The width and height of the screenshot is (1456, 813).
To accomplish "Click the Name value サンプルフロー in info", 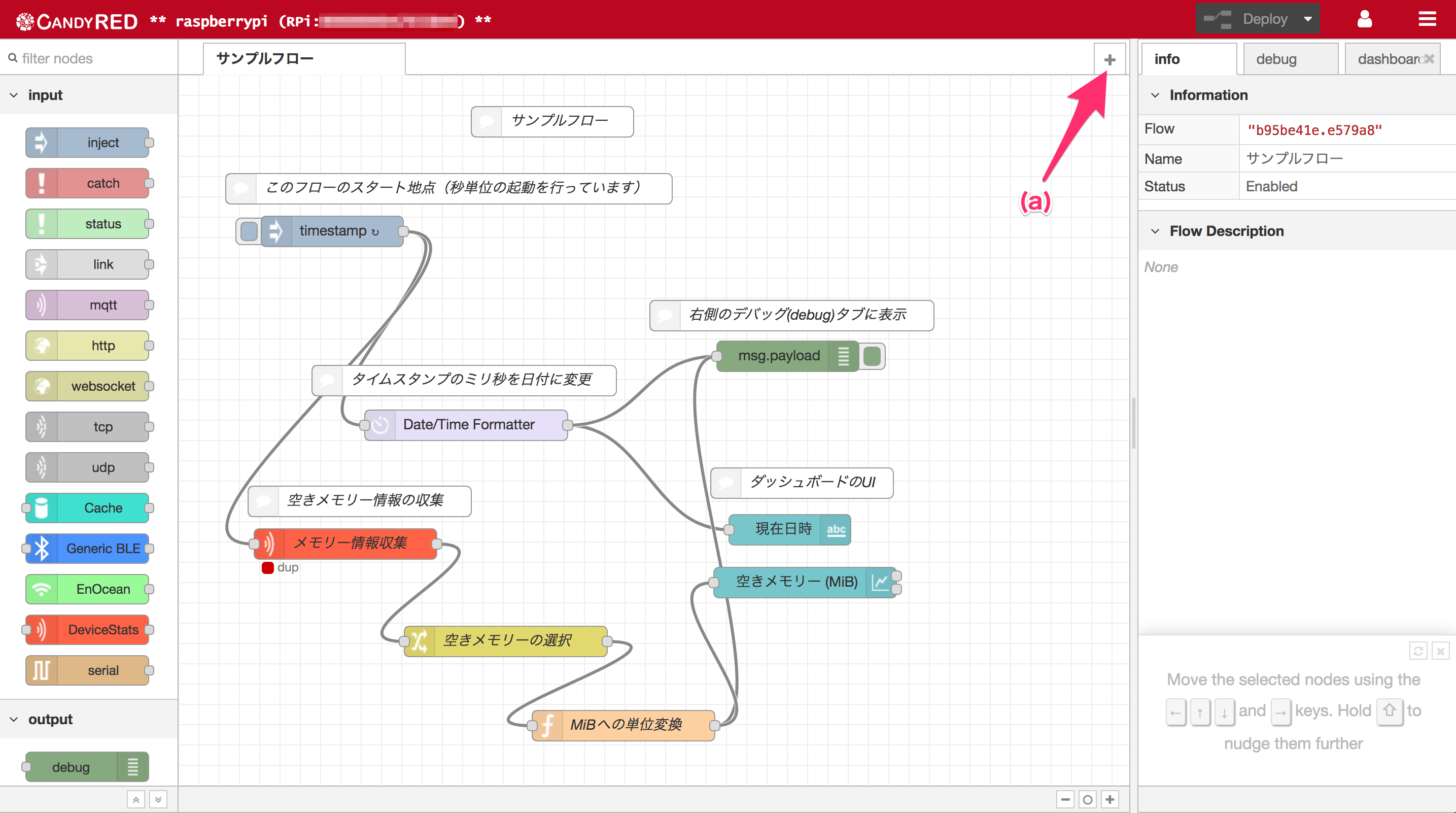I will [x=1294, y=158].
